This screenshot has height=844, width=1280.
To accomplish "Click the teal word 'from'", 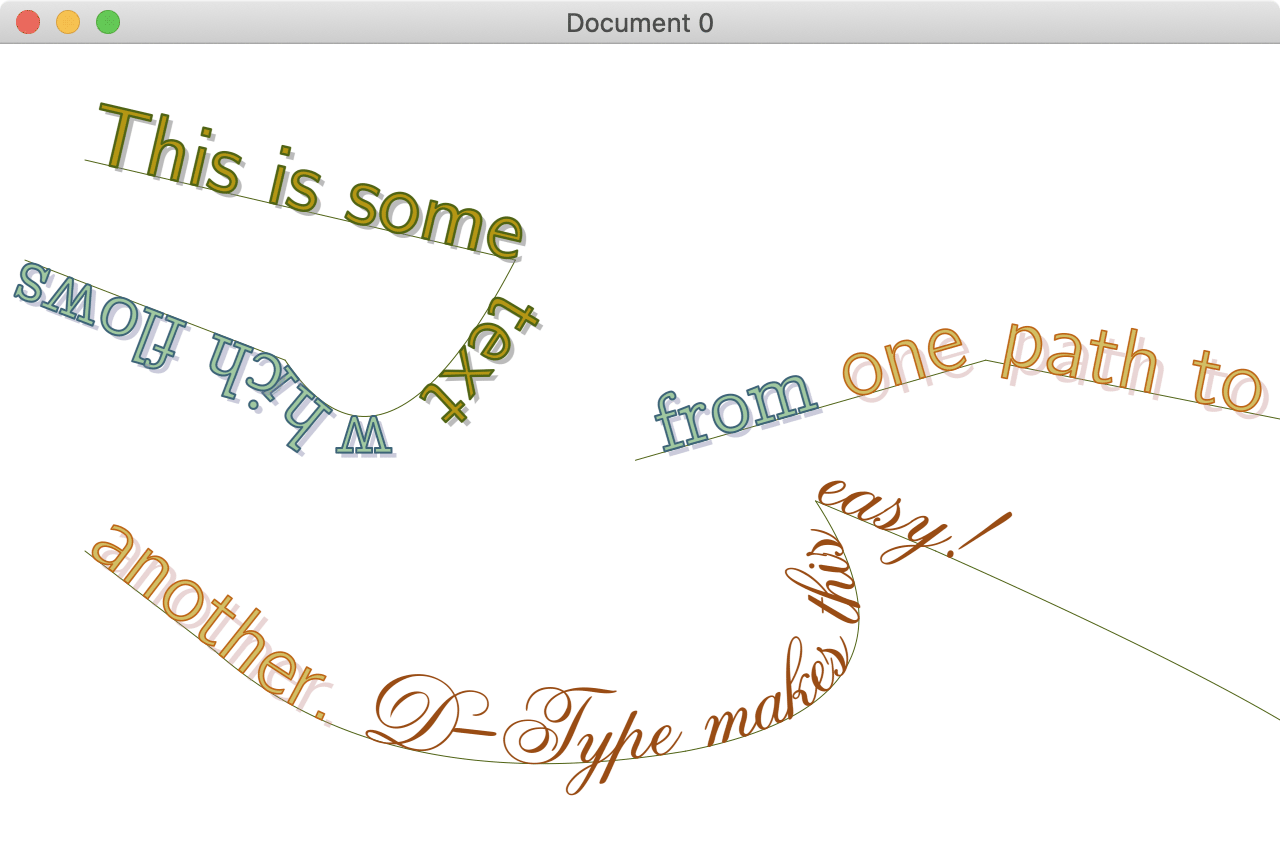I will [734, 409].
